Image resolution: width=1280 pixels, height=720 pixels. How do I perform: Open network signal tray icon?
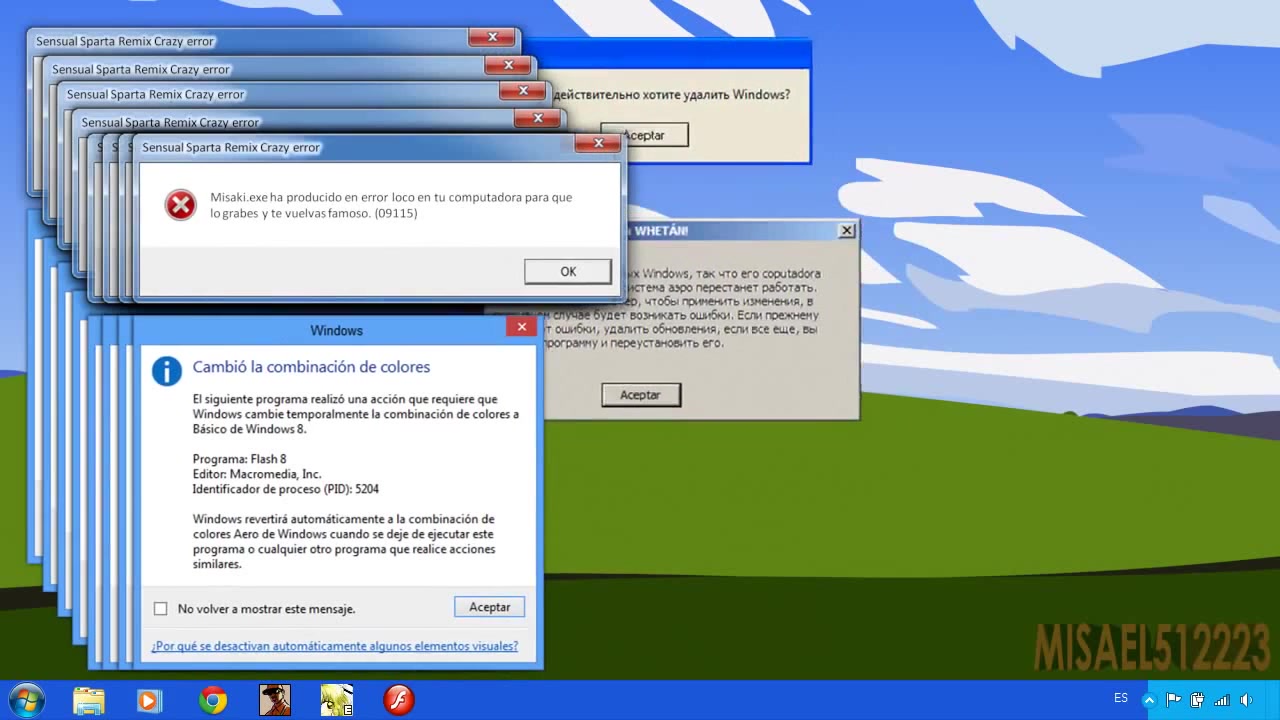1221,700
